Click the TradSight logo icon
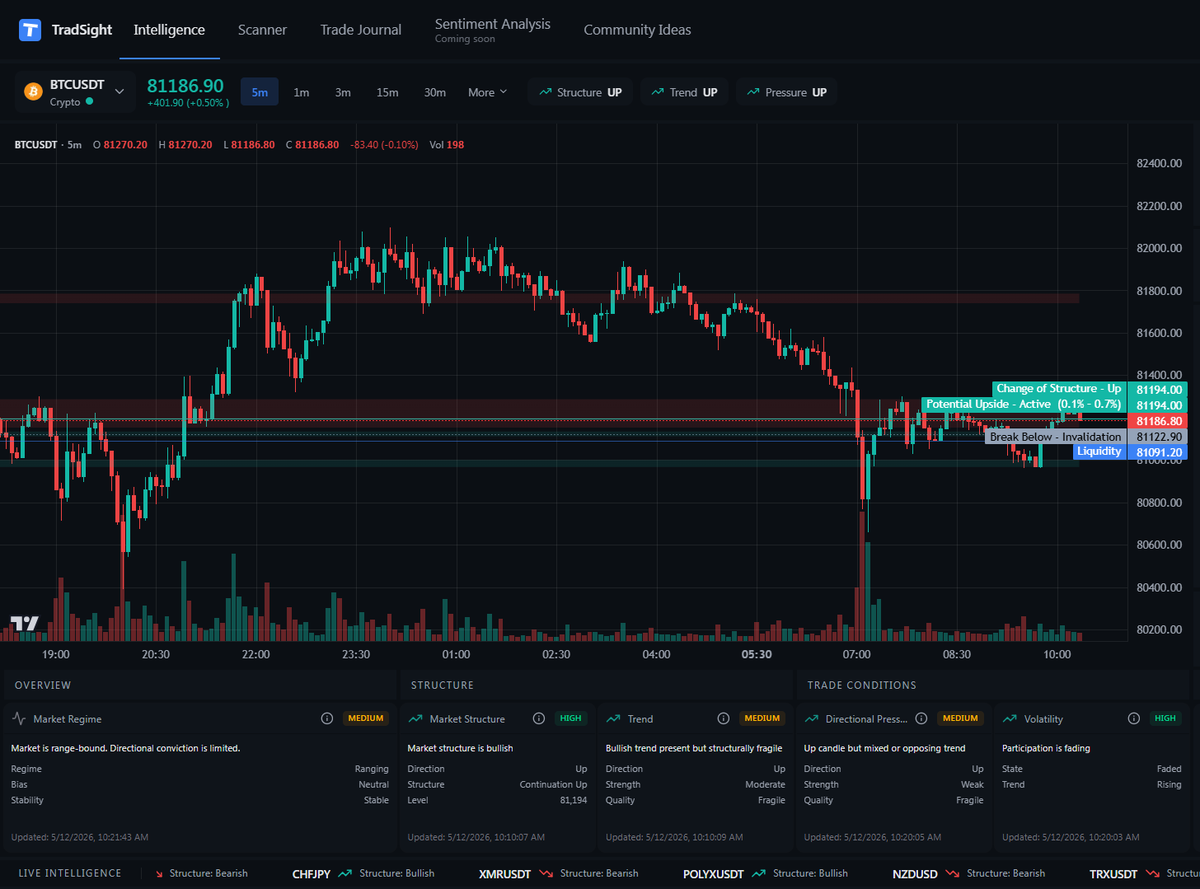The width and height of the screenshot is (1200, 889). click(30, 30)
